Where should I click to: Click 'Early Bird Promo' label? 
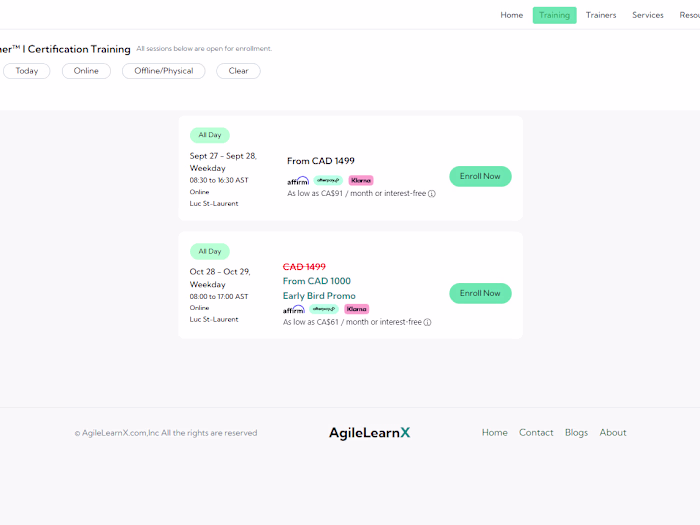(x=319, y=296)
